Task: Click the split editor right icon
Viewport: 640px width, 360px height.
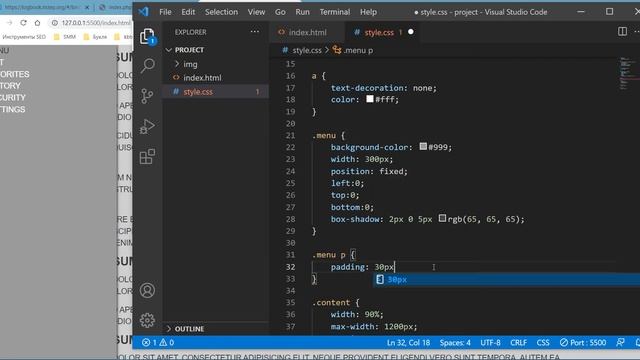Action: 622,31
